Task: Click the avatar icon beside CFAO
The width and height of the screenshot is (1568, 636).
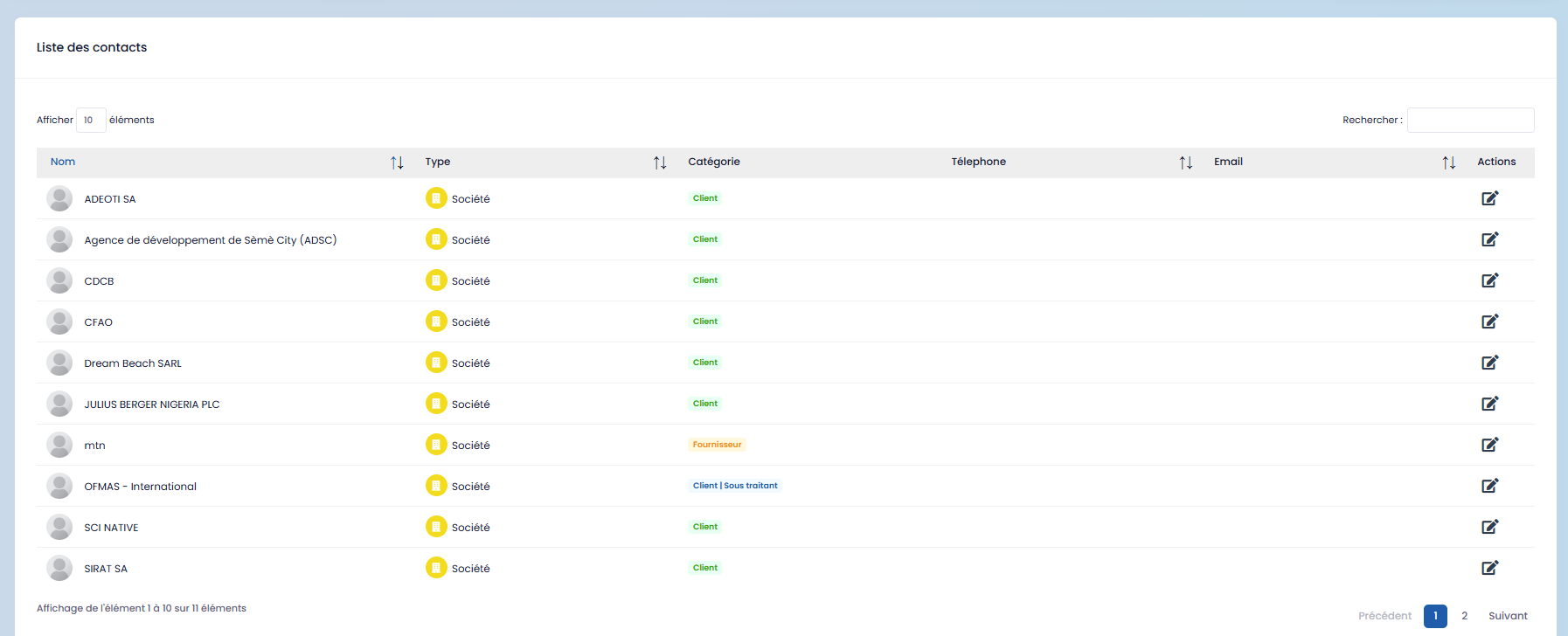Action: 59,321
